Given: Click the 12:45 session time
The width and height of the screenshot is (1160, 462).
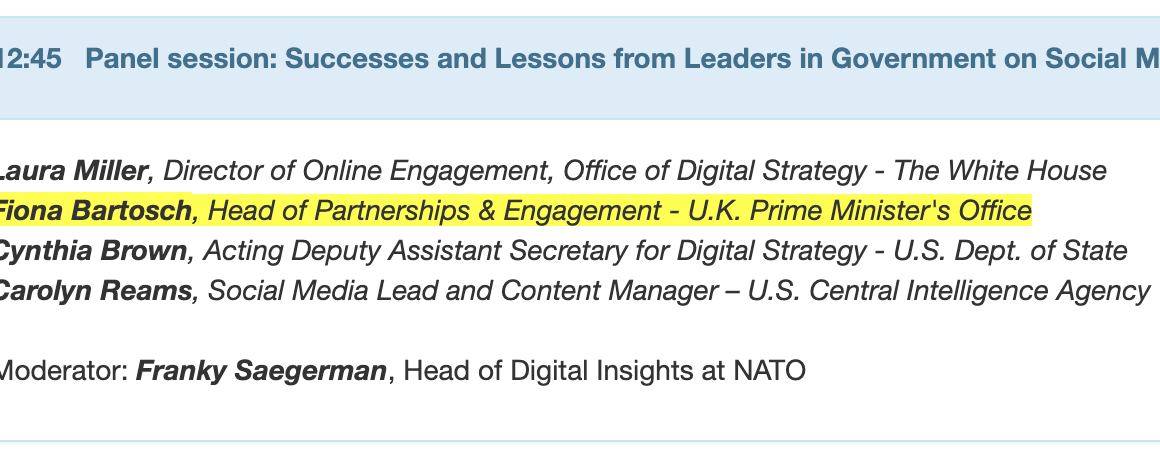Looking at the screenshot, I should point(30,59).
